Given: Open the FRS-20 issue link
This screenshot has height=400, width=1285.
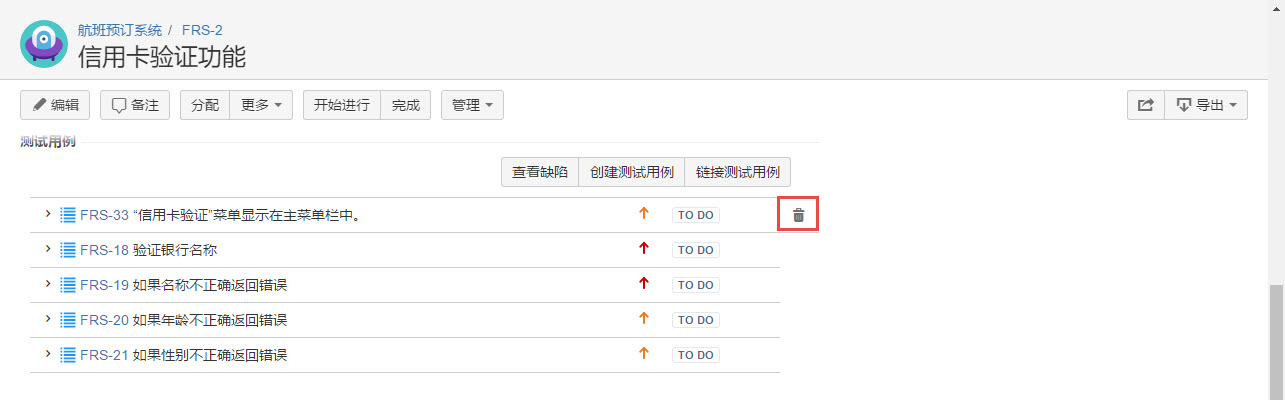Looking at the screenshot, I should coord(104,320).
